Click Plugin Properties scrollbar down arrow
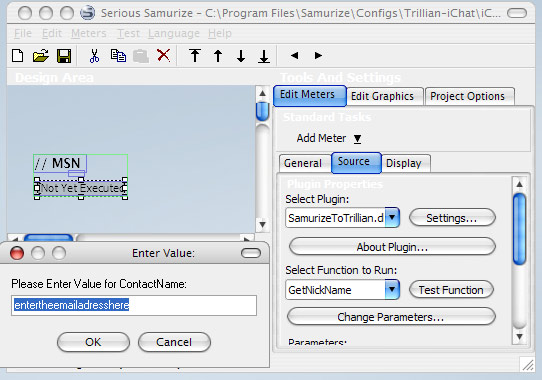542x380 pixels. (520, 336)
